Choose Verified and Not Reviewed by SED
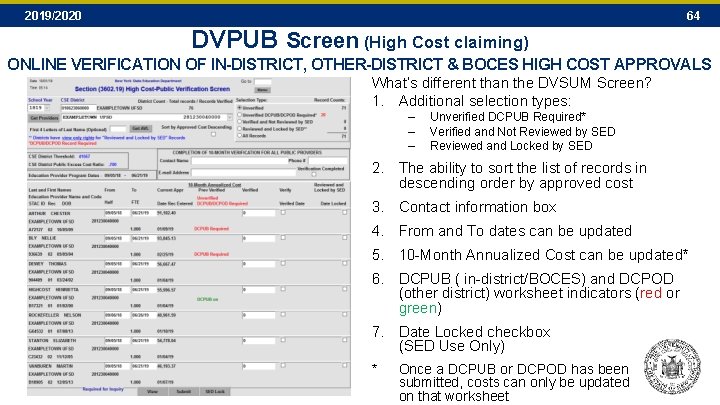The width and height of the screenshot is (720, 405). click(239, 122)
